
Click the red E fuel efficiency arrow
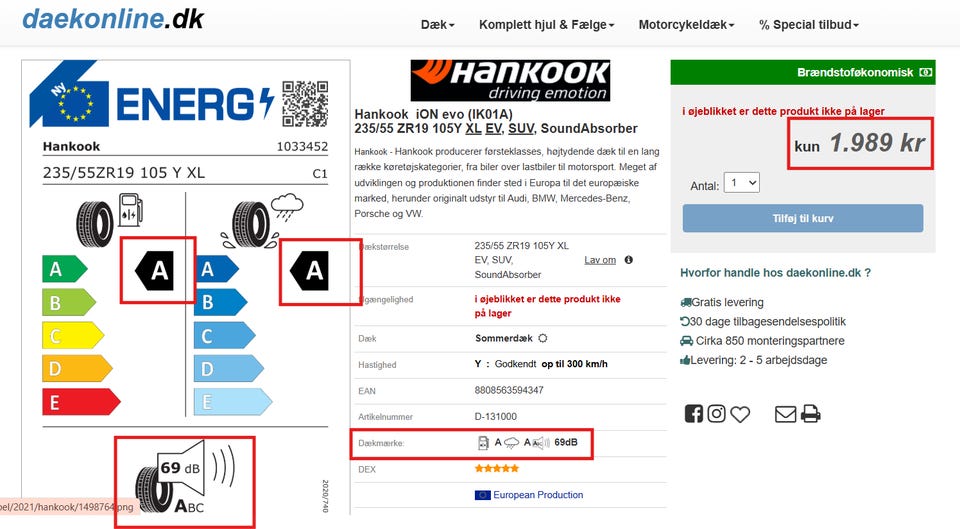click(81, 402)
